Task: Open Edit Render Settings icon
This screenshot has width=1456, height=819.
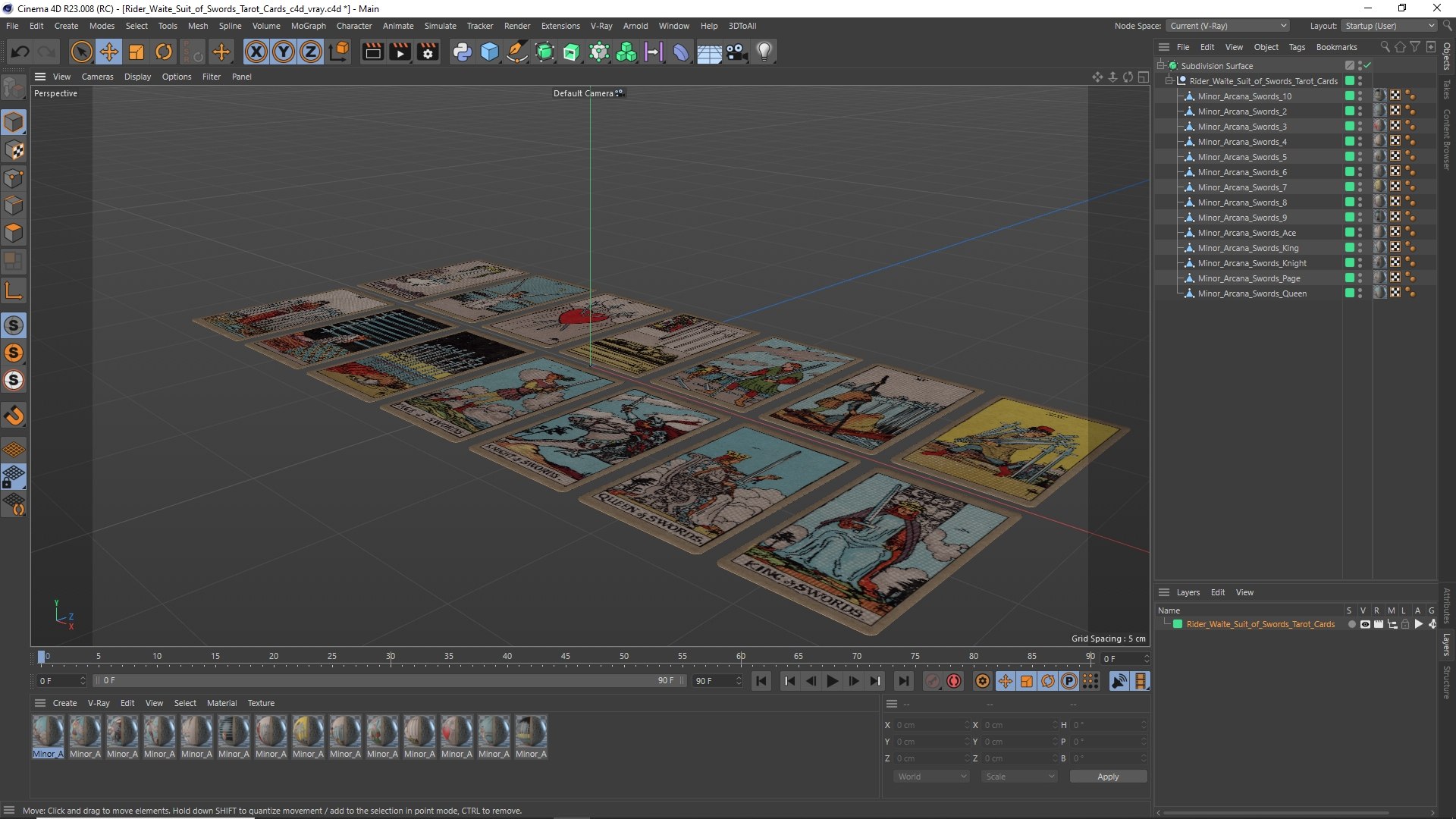Action: click(x=428, y=52)
